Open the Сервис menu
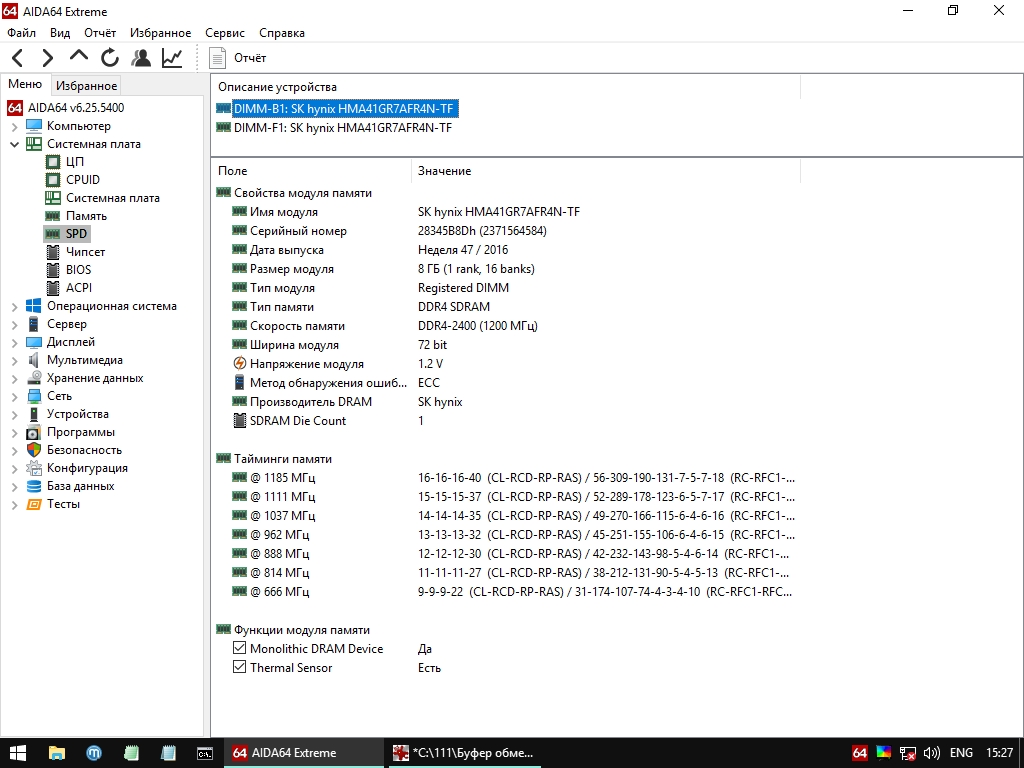Screen dimensions: 1024x768 (225, 33)
